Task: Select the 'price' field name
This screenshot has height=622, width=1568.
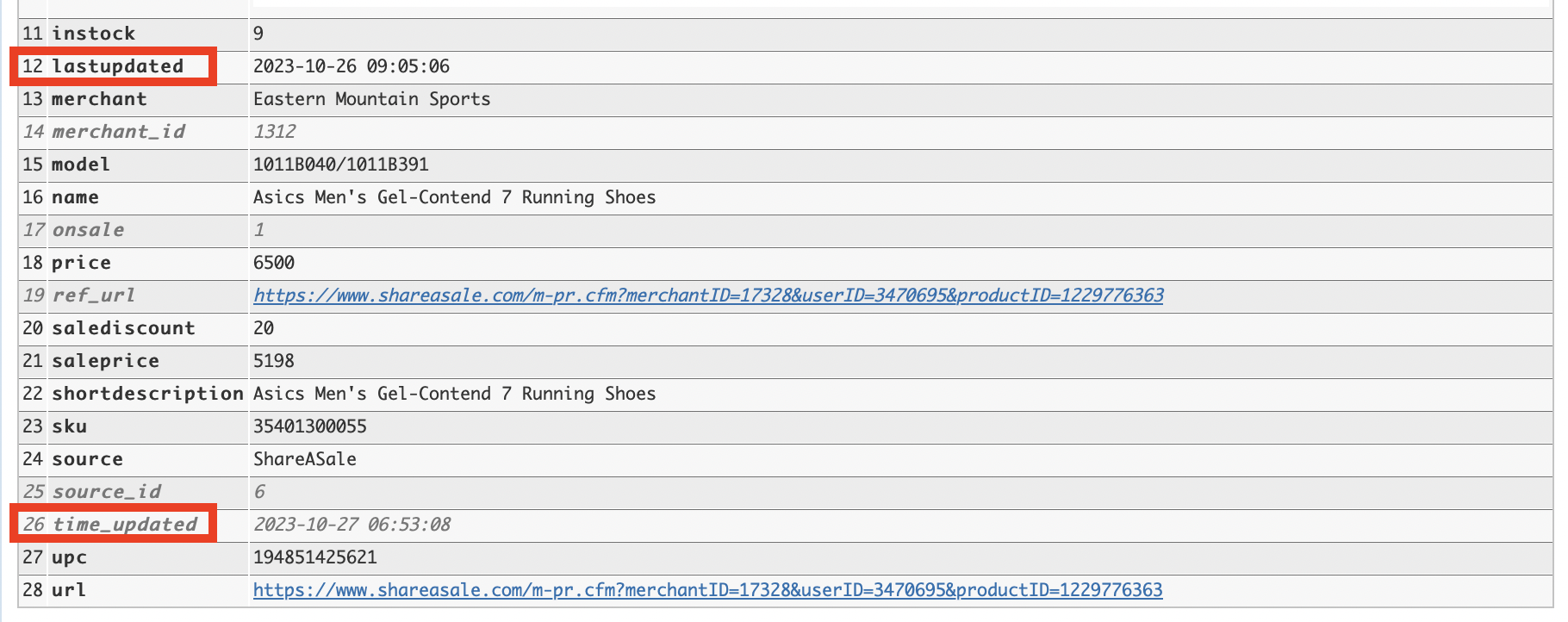Action: tap(81, 263)
